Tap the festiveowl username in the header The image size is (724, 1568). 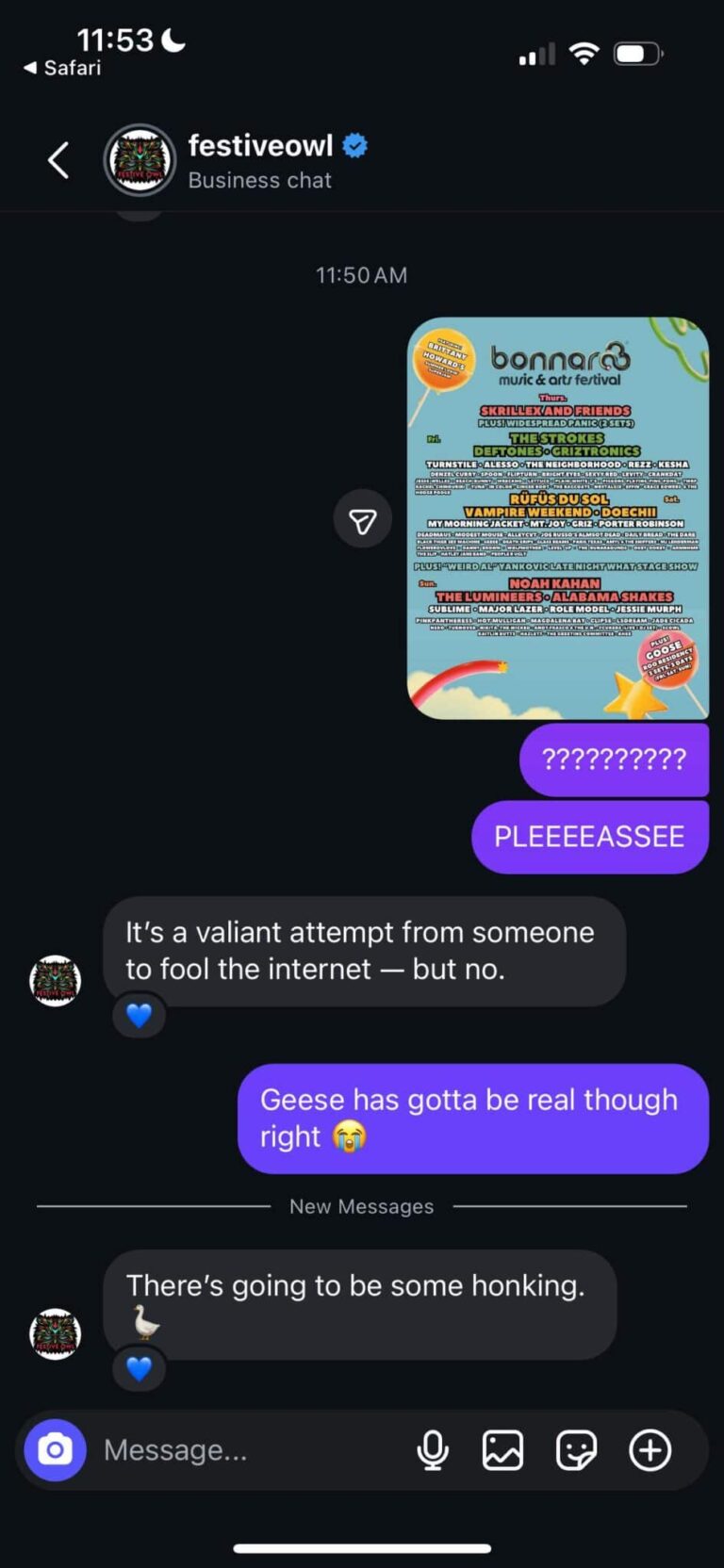click(x=260, y=145)
